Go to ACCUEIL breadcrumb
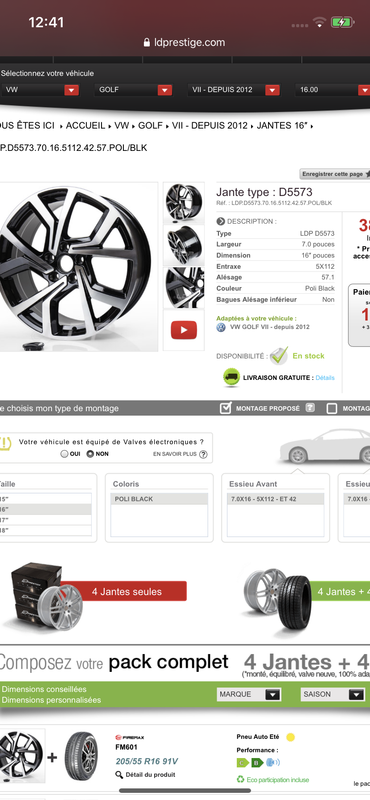This screenshot has height=800, width=370. [x=85, y=126]
